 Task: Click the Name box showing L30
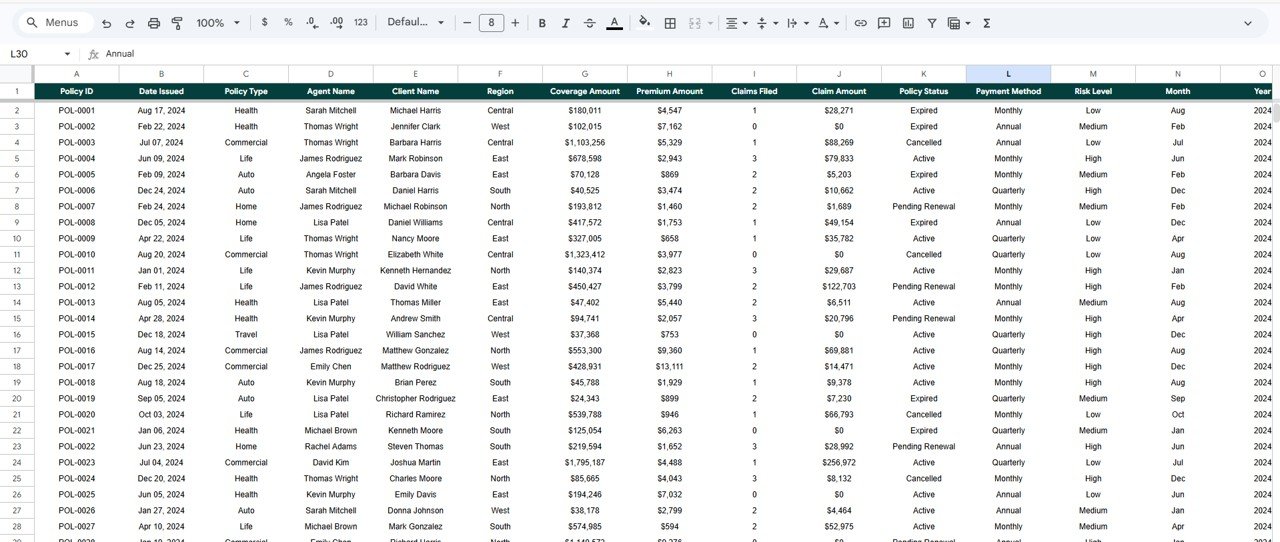pyautogui.click(x=34, y=54)
